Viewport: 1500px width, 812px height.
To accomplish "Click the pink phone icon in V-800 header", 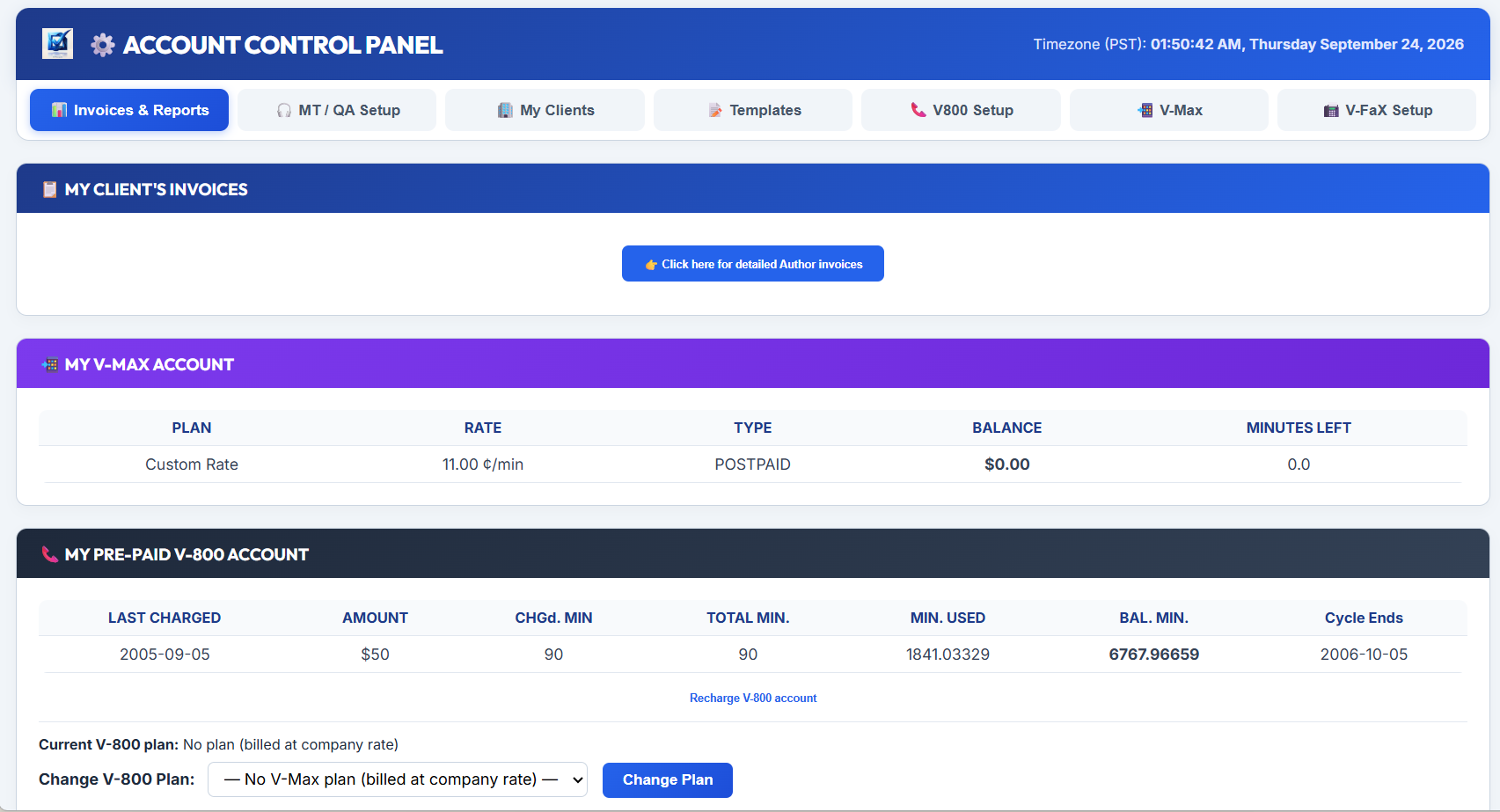I will 50,554.
